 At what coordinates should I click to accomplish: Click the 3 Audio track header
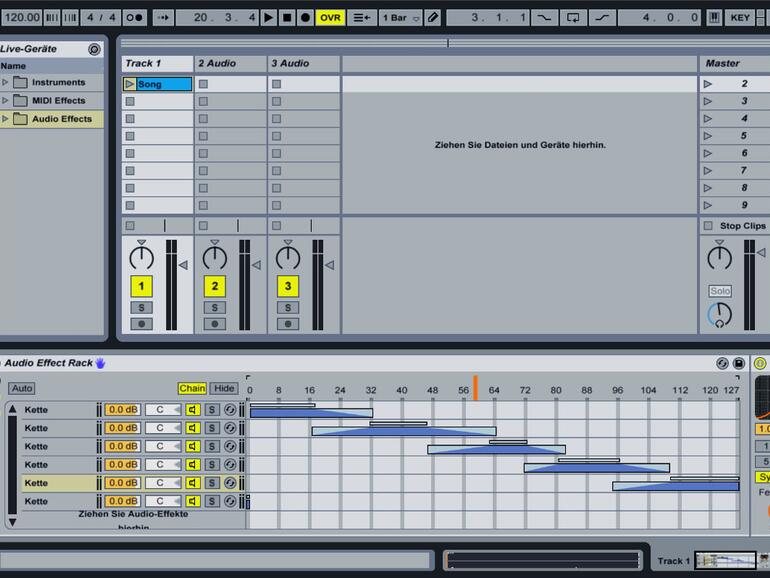tap(304, 63)
